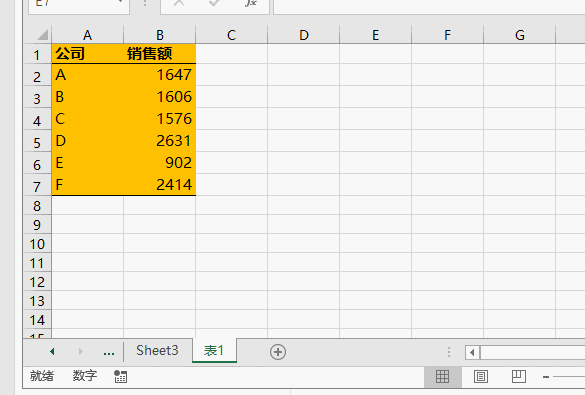Select column D header

[304, 35]
